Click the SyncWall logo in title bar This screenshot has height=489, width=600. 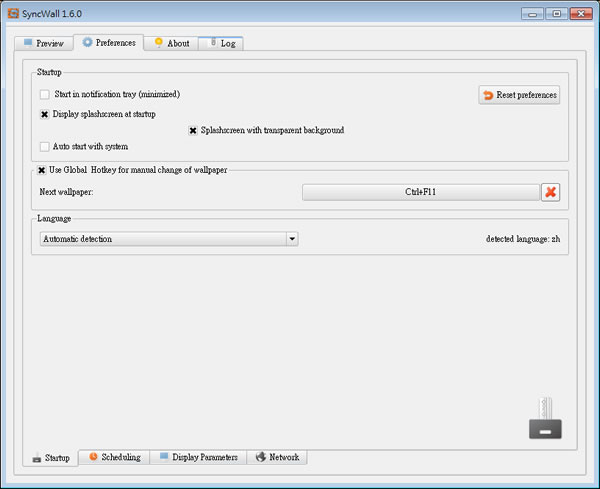(x=12, y=13)
